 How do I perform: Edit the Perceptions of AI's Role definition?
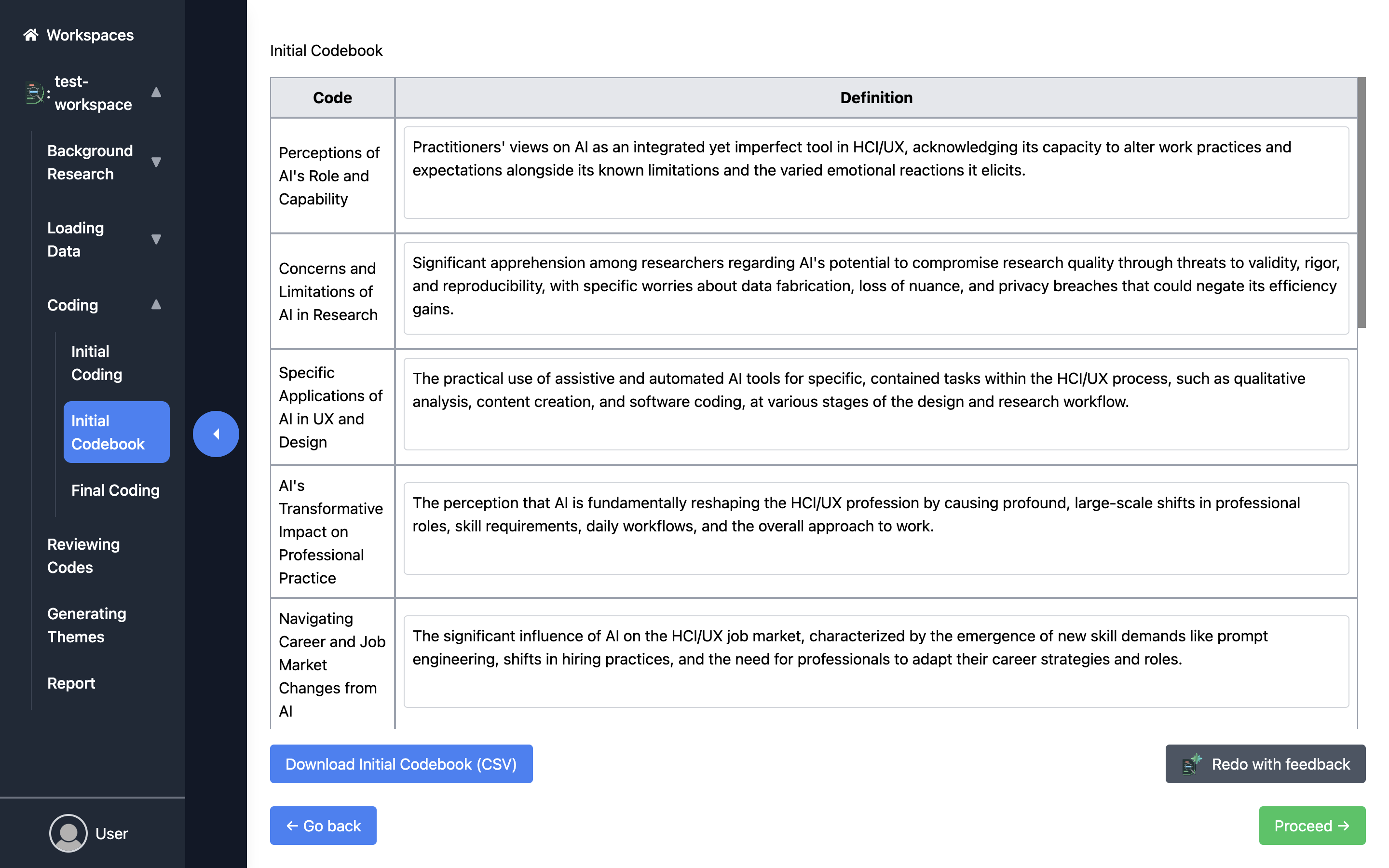[875, 172]
